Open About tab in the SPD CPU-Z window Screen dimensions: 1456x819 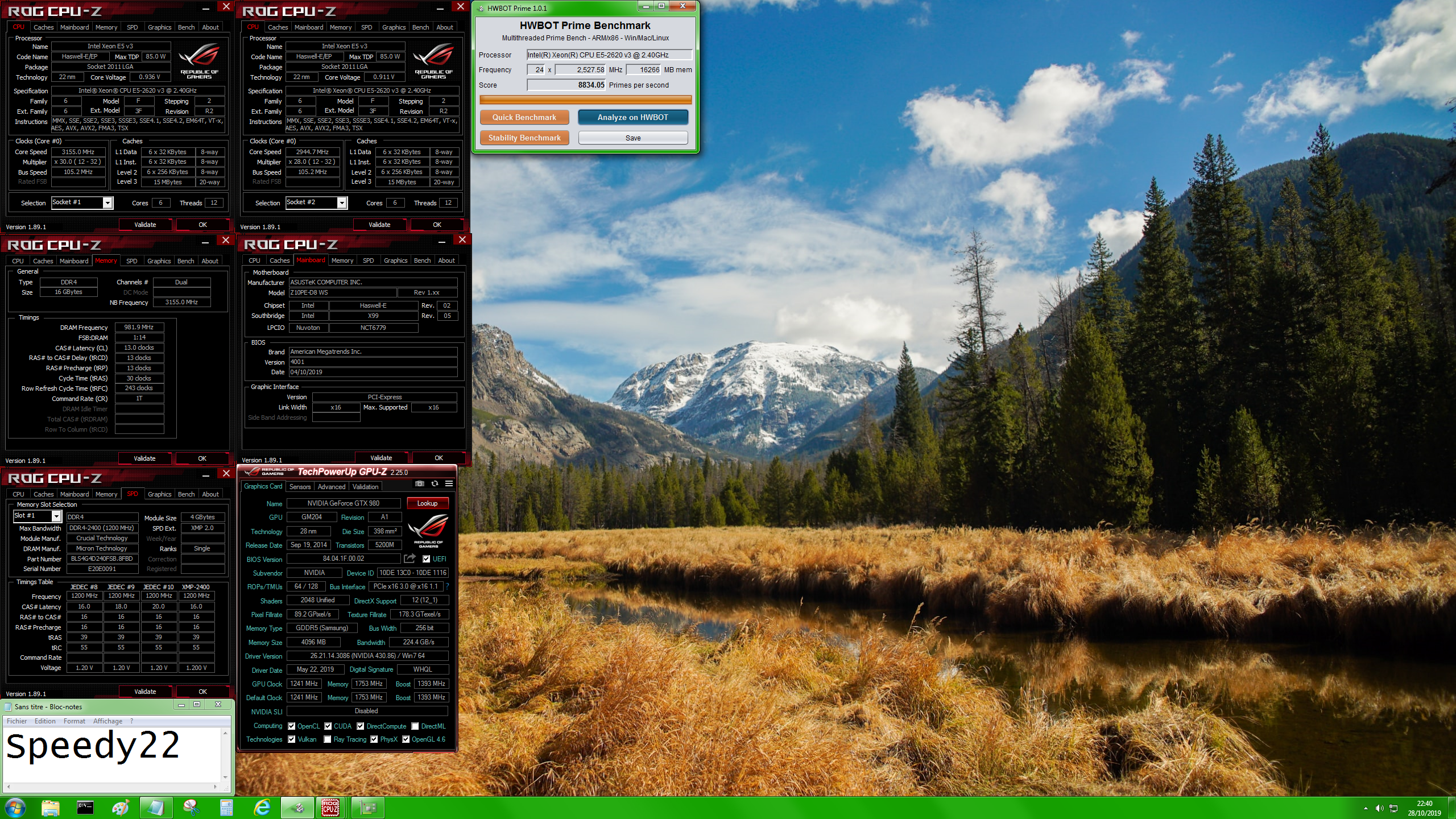pos(210,494)
